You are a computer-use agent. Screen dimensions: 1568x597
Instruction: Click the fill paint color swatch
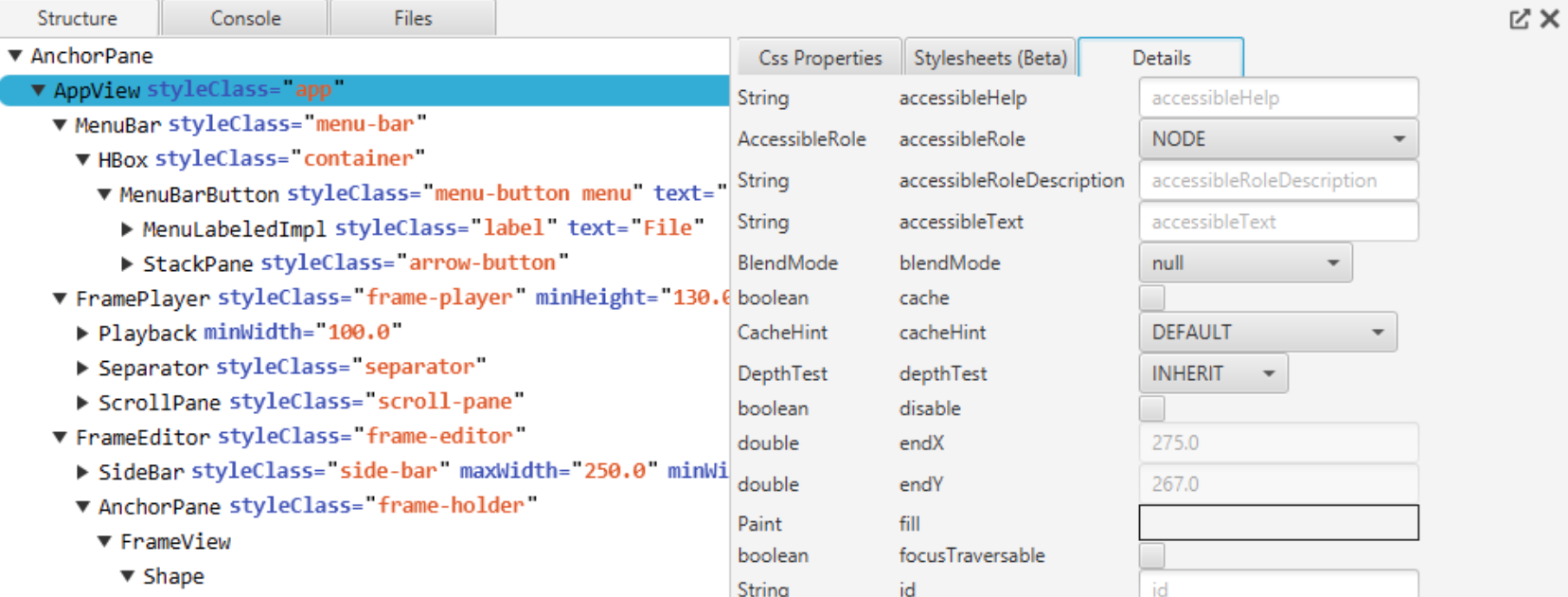1278,523
